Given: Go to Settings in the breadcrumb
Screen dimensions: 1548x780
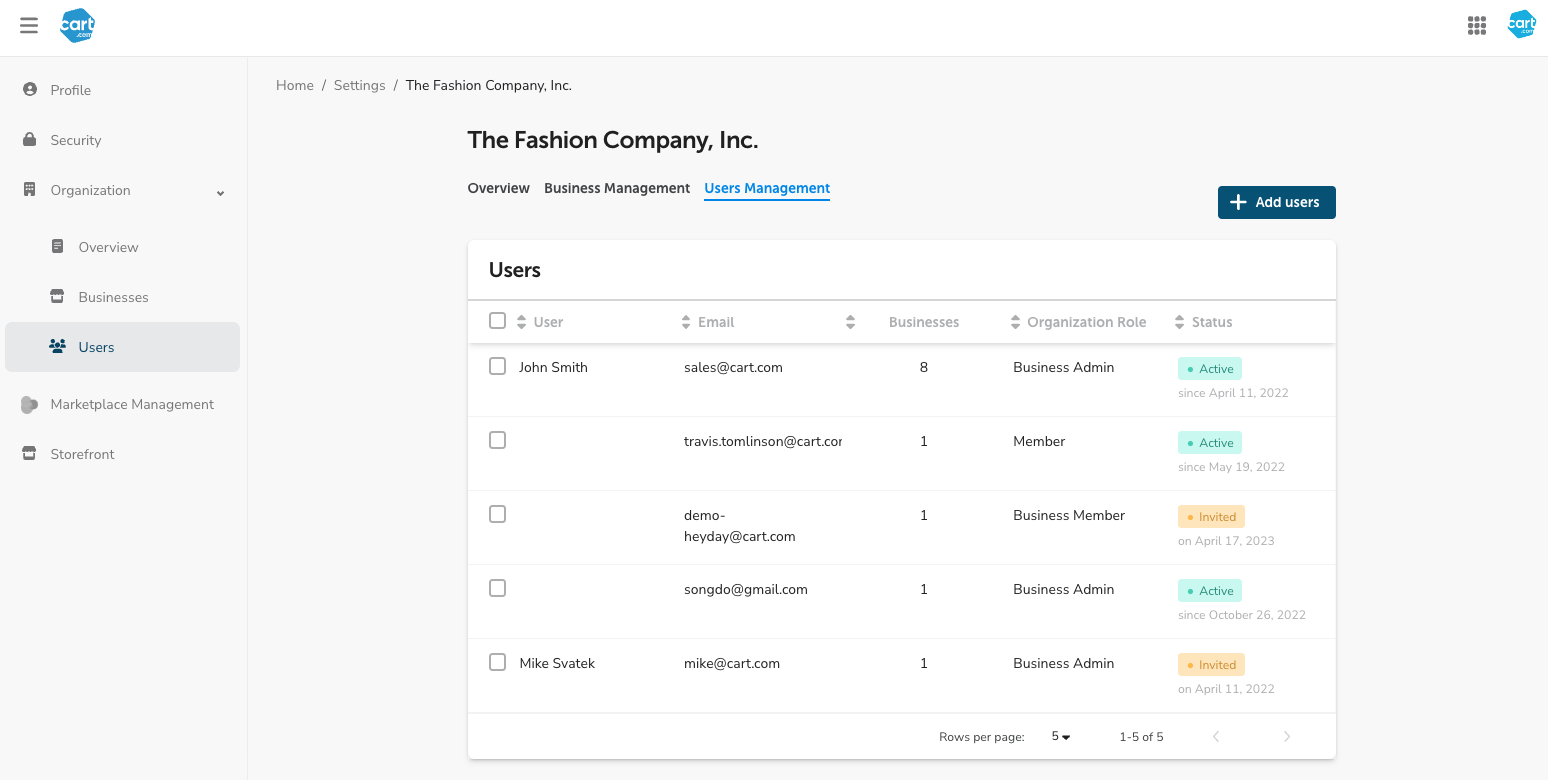Looking at the screenshot, I should pos(359,86).
